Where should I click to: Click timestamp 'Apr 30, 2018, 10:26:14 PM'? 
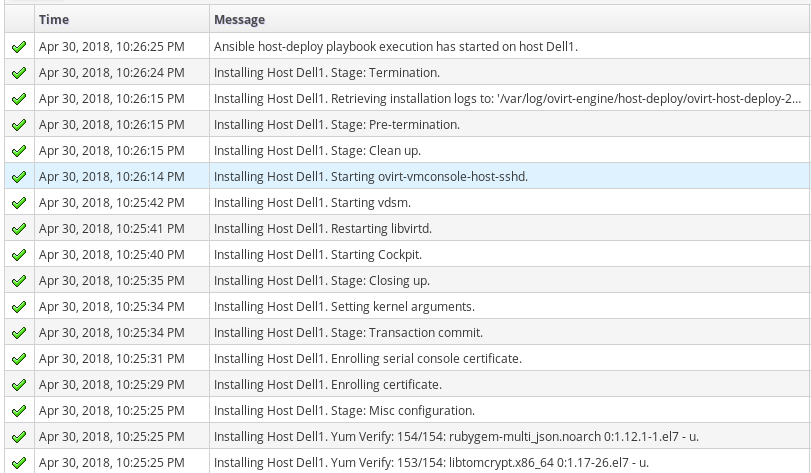(112, 177)
